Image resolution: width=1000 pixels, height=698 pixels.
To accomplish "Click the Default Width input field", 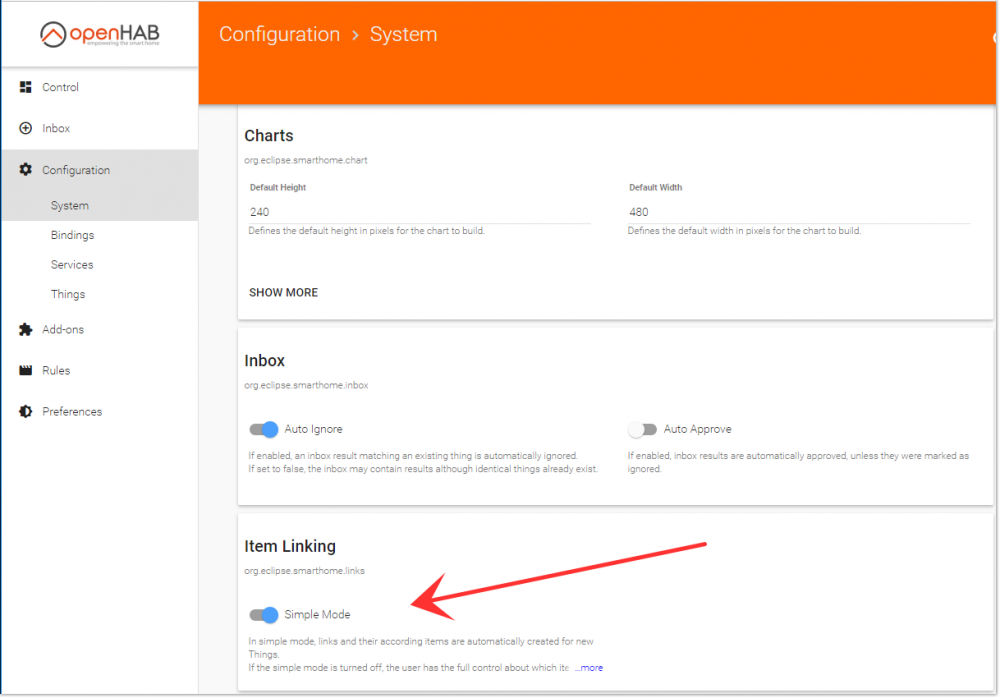I will (x=799, y=212).
